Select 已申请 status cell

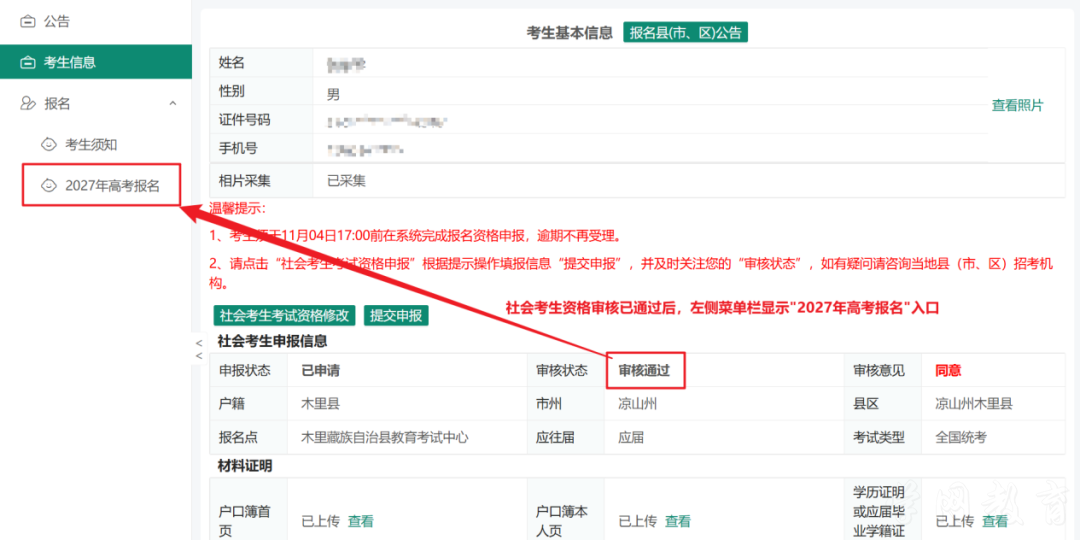coord(320,371)
